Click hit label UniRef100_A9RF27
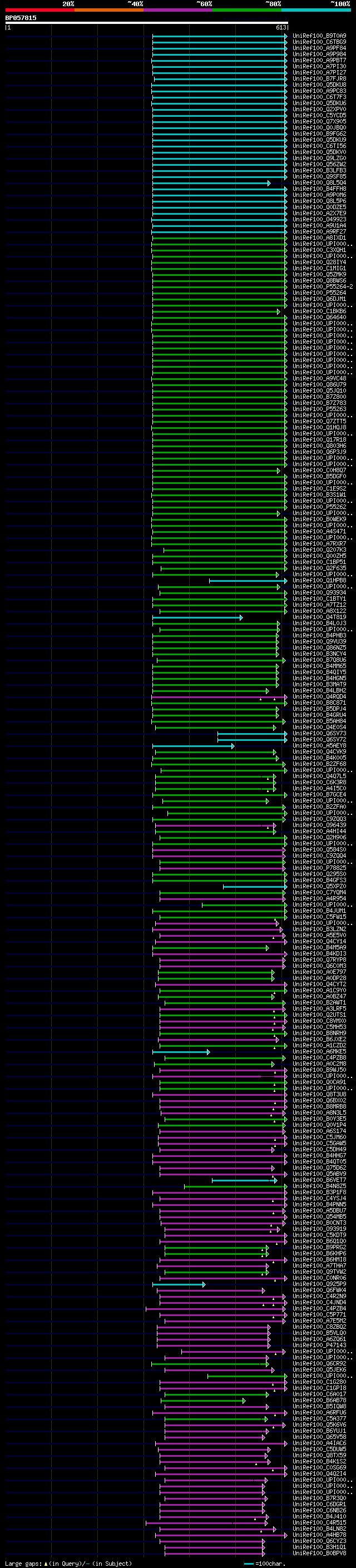 click(319, 231)
